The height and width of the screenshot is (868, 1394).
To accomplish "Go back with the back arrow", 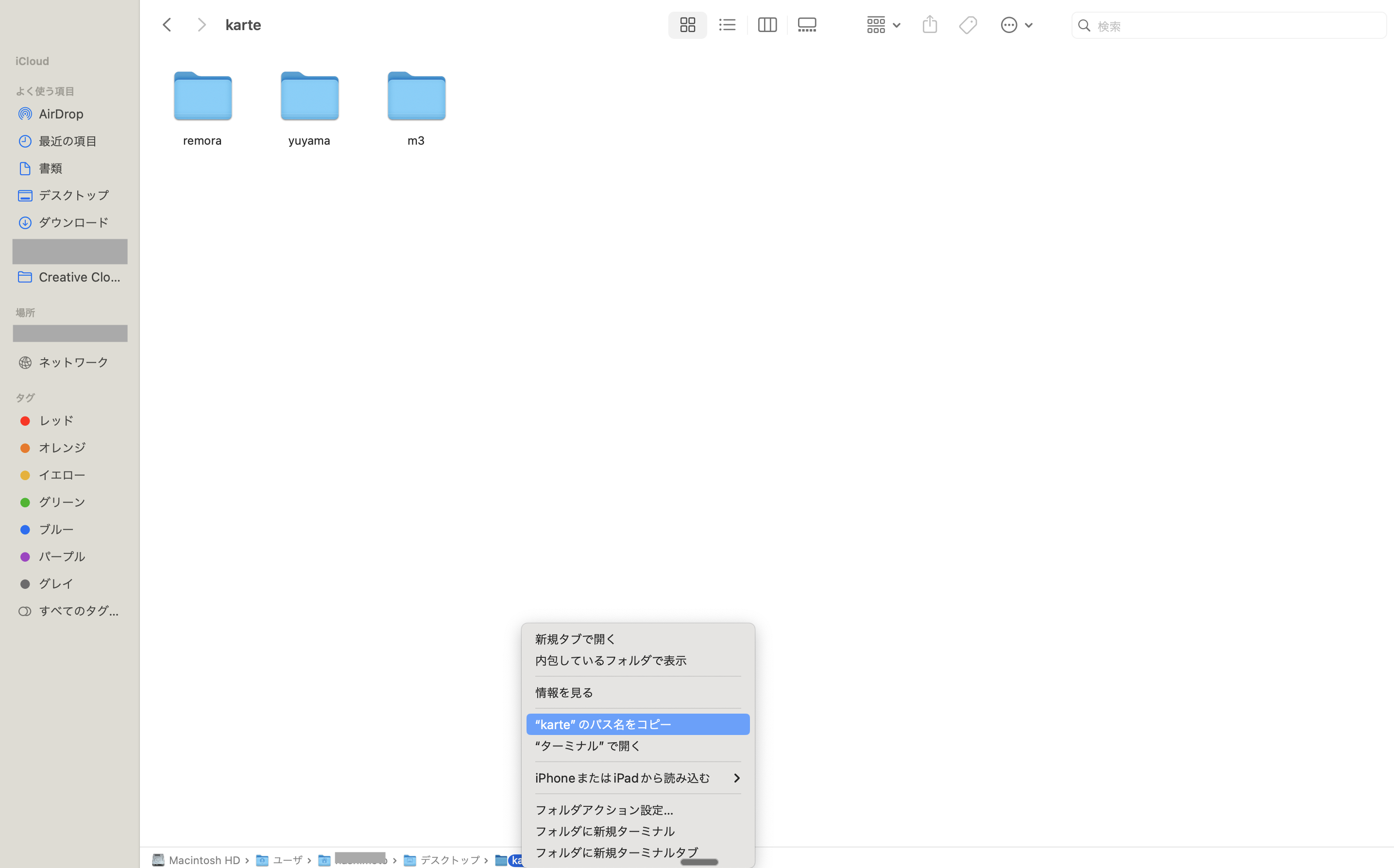I will (x=167, y=25).
